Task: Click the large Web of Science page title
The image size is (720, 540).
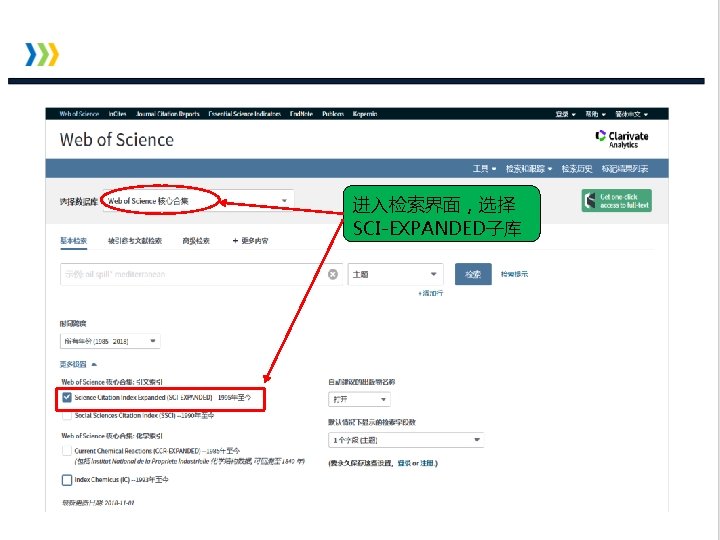Action: point(117,140)
